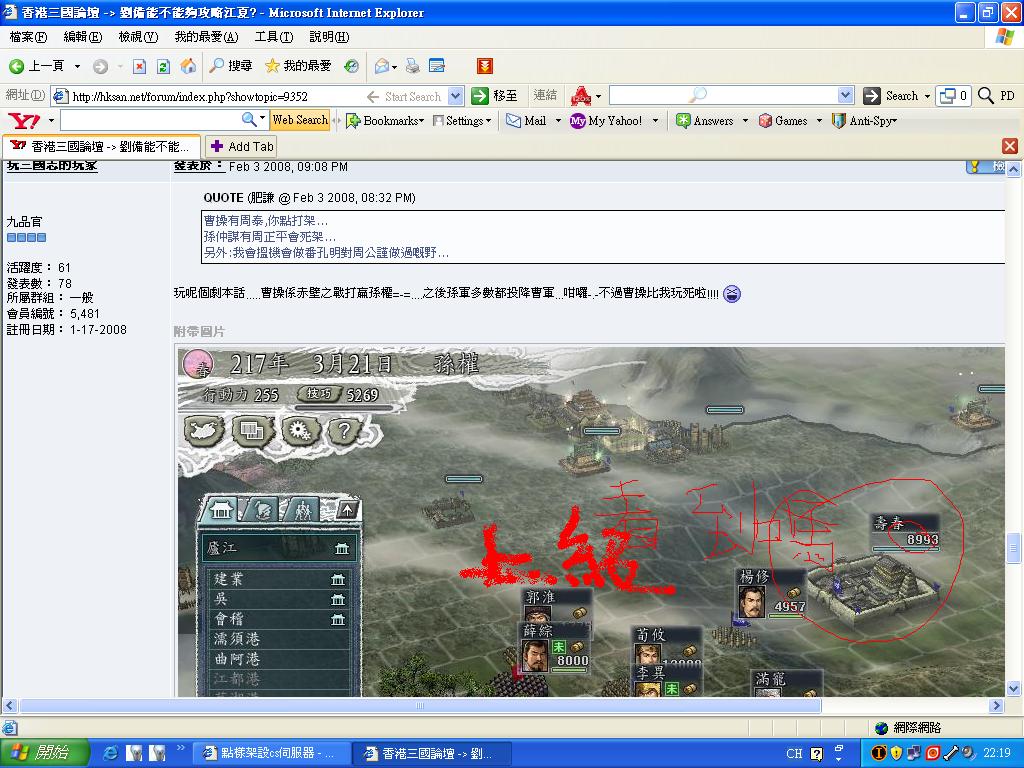Click the orange download arrow icon
The height and width of the screenshot is (768, 1024).
pos(485,66)
